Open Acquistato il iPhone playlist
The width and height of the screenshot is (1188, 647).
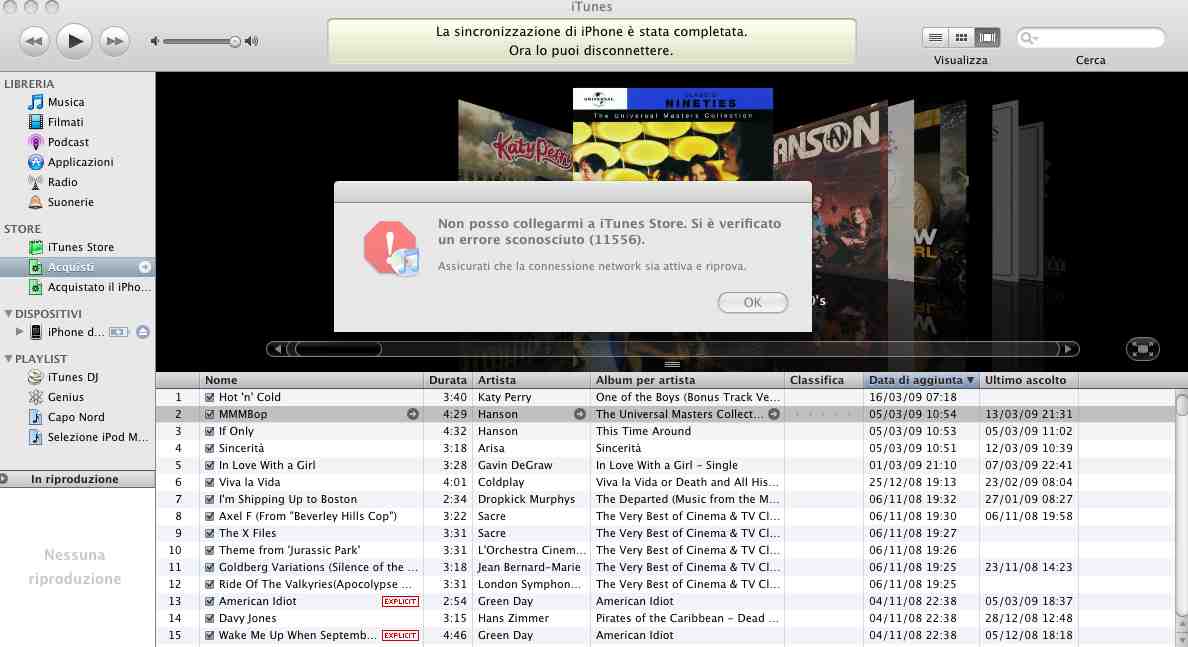pos(99,287)
